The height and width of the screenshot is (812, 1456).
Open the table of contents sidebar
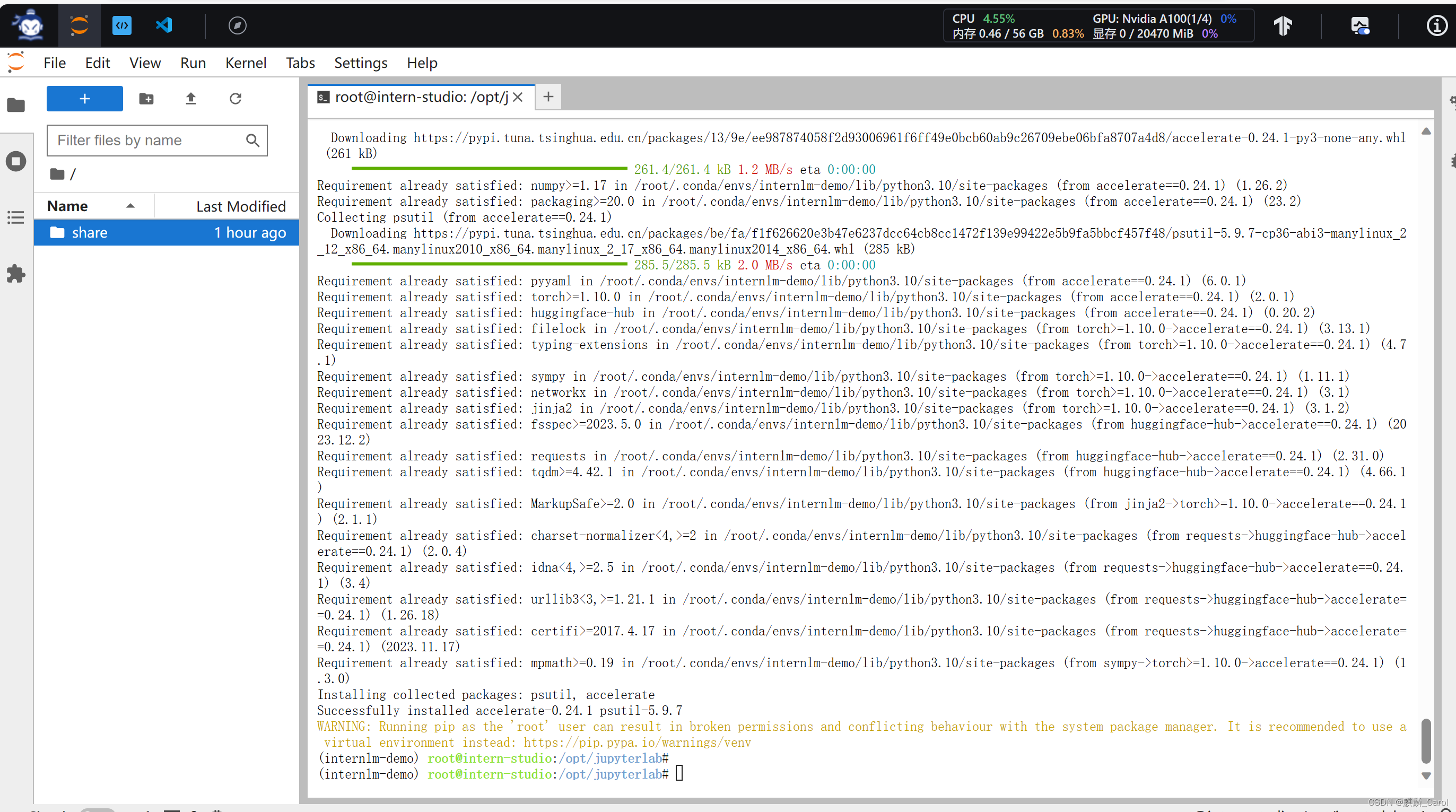[x=16, y=217]
